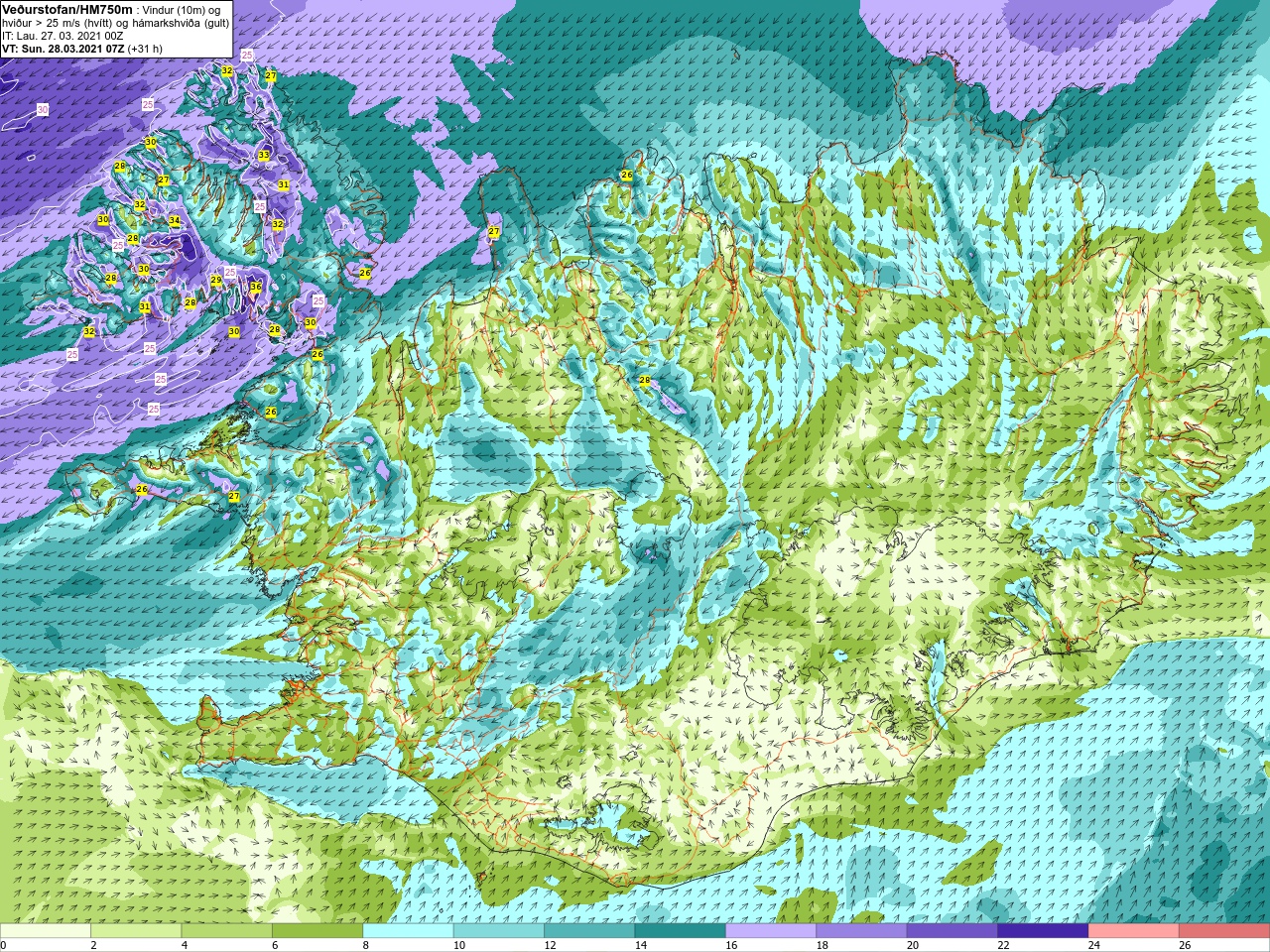Pick the 6–8 m/s green legend swatch
The width and height of the screenshot is (1270, 952).
tap(317, 931)
